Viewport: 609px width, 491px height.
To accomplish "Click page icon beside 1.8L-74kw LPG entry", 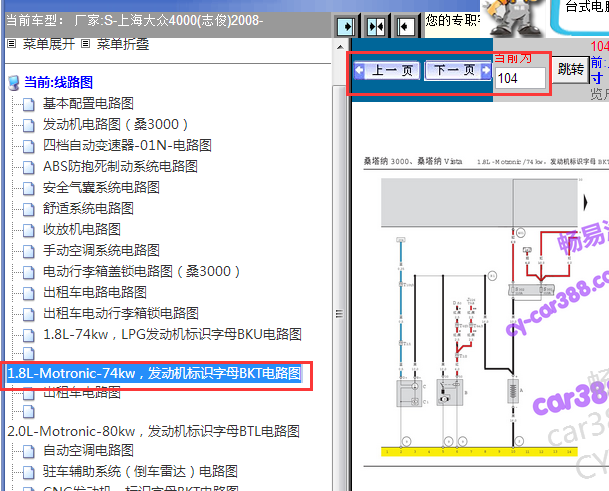I will click(28, 335).
